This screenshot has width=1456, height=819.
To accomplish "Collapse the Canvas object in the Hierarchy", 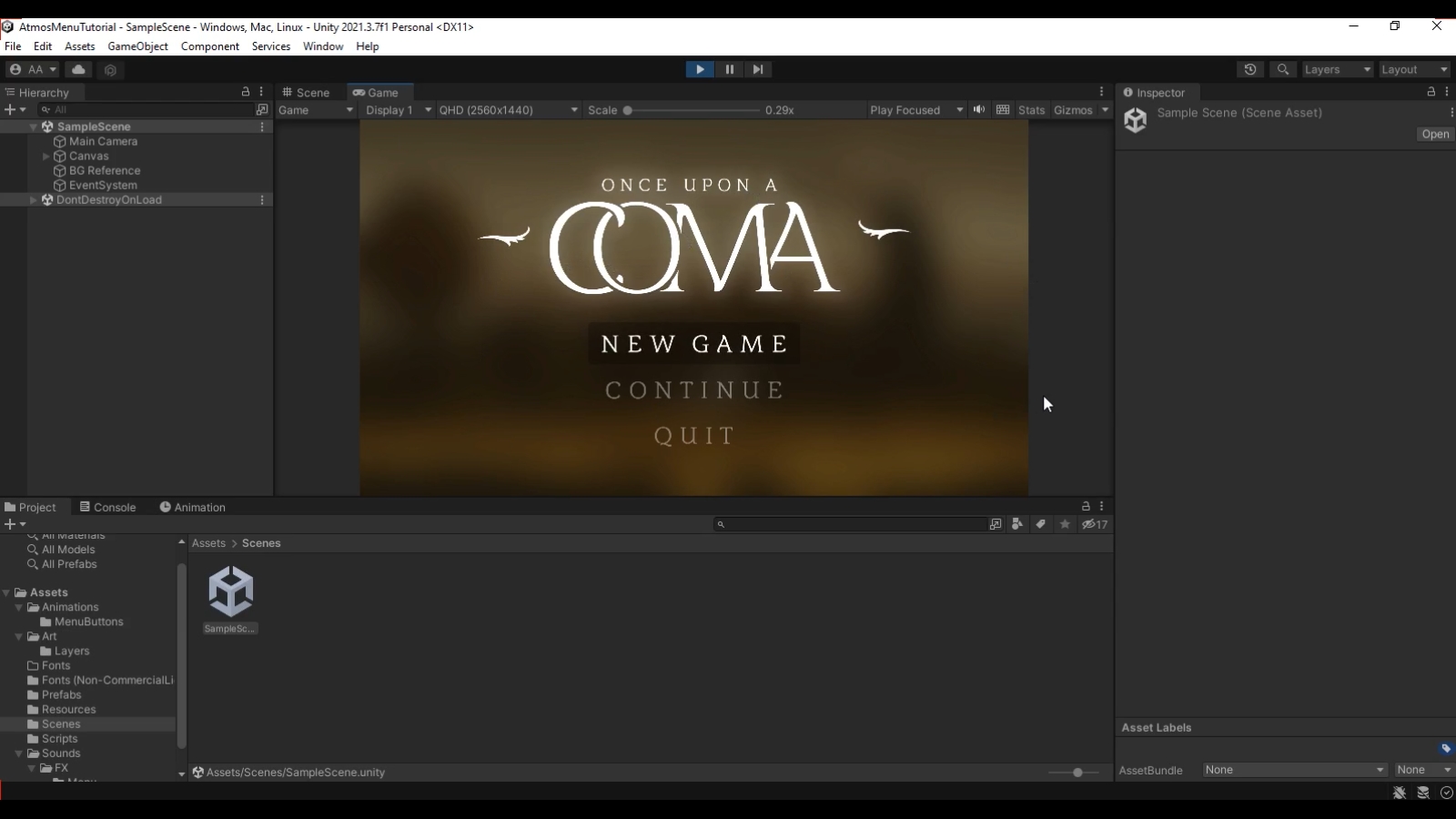I will pos(45,156).
